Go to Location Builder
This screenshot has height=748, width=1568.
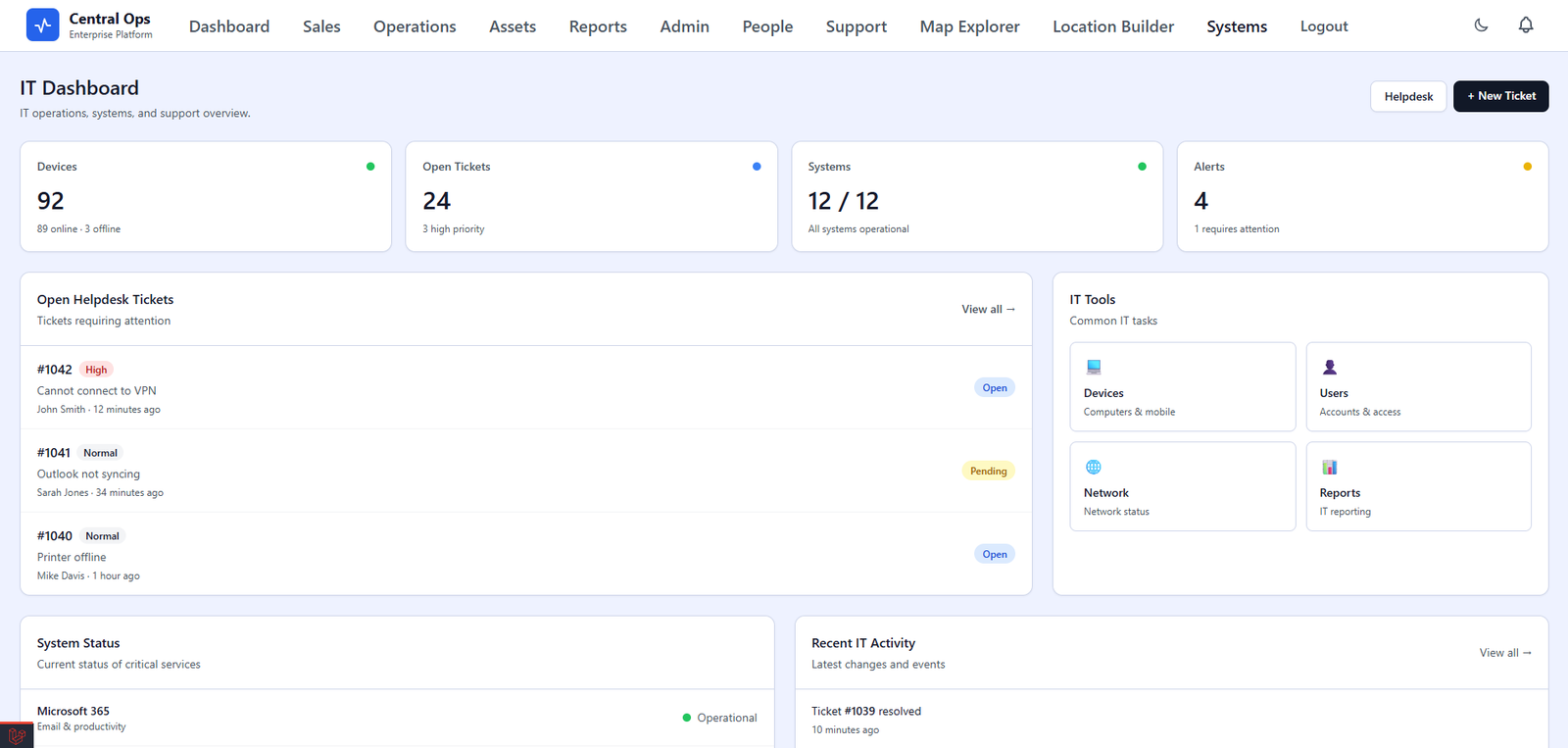pos(1113,26)
